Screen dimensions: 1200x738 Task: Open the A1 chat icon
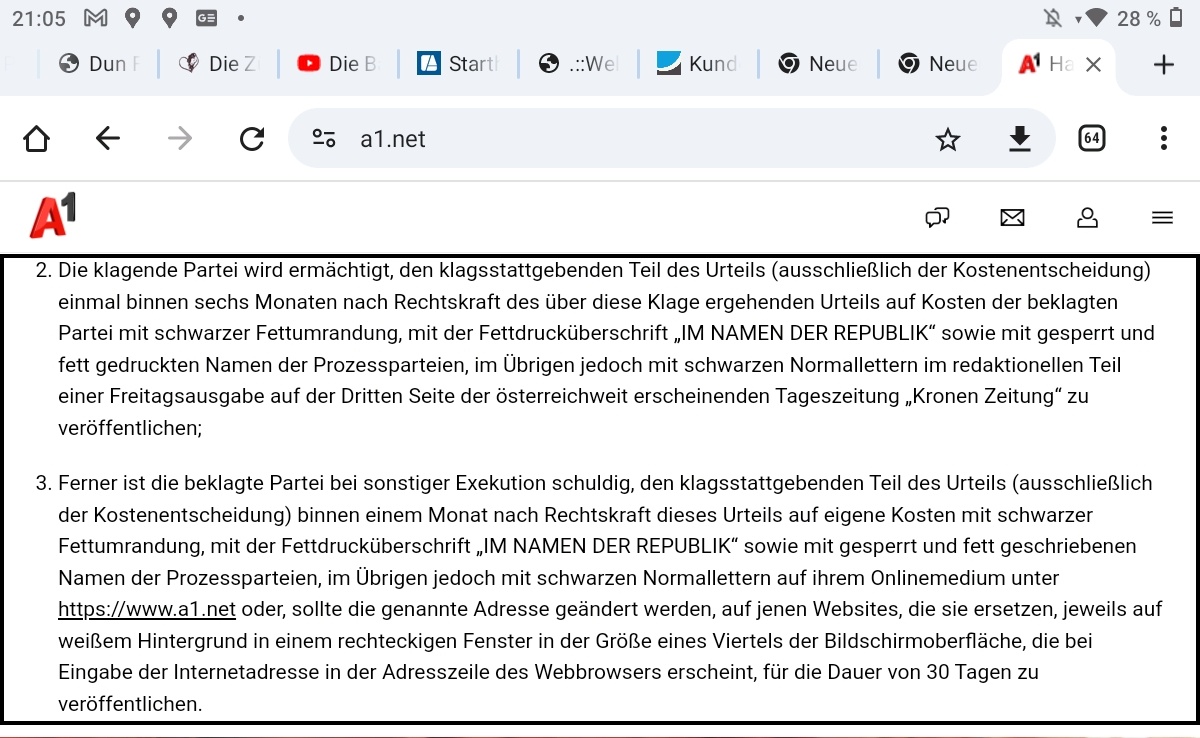pyautogui.click(x=937, y=217)
